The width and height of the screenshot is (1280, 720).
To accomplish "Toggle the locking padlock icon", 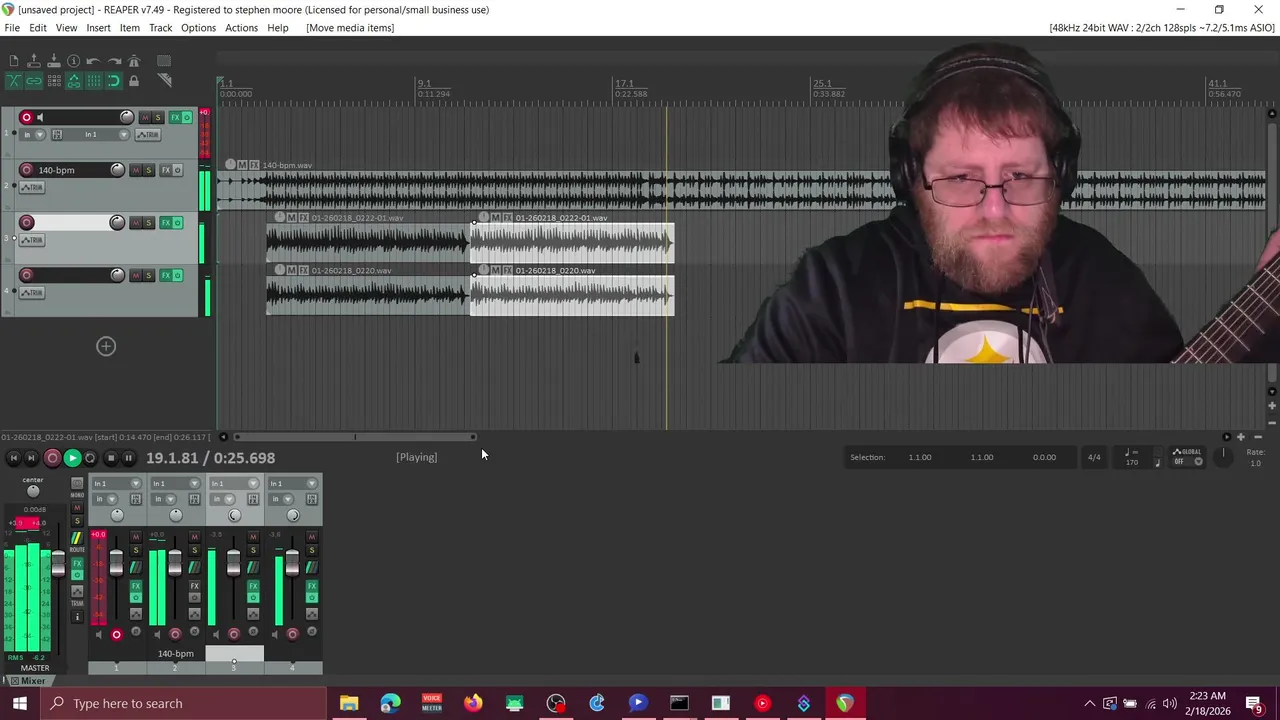I will [x=134, y=81].
